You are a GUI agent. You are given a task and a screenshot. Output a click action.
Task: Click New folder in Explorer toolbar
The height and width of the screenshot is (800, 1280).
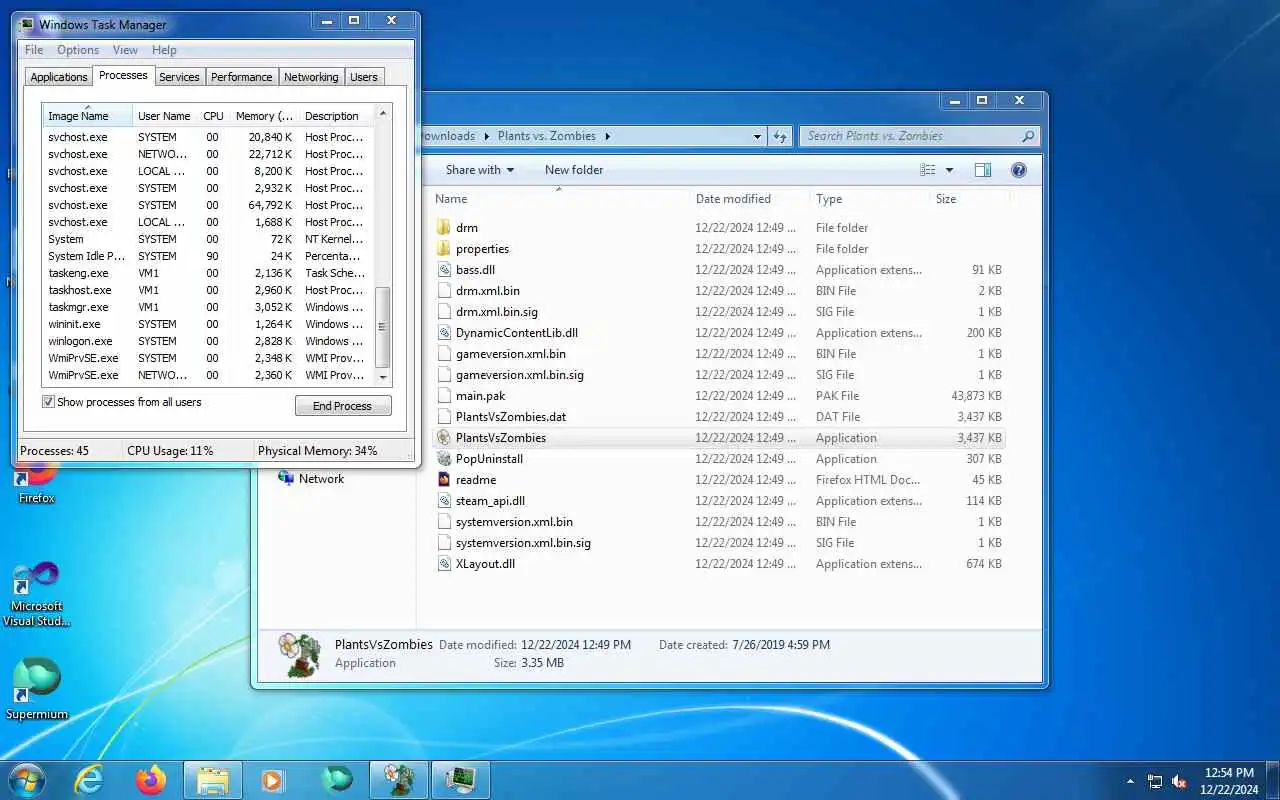pyautogui.click(x=574, y=170)
